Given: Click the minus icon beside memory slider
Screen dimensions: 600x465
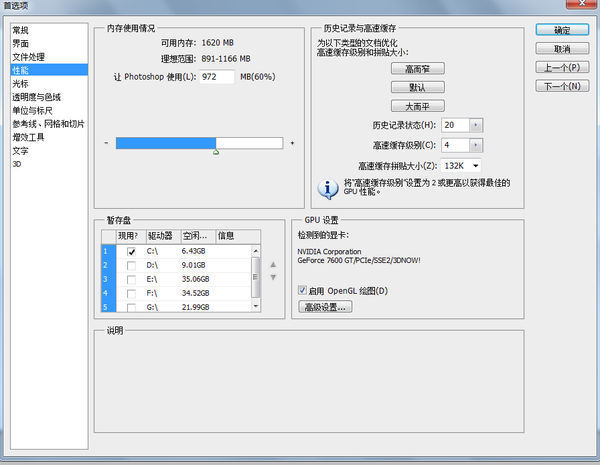Looking at the screenshot, I should coord(106,143).
